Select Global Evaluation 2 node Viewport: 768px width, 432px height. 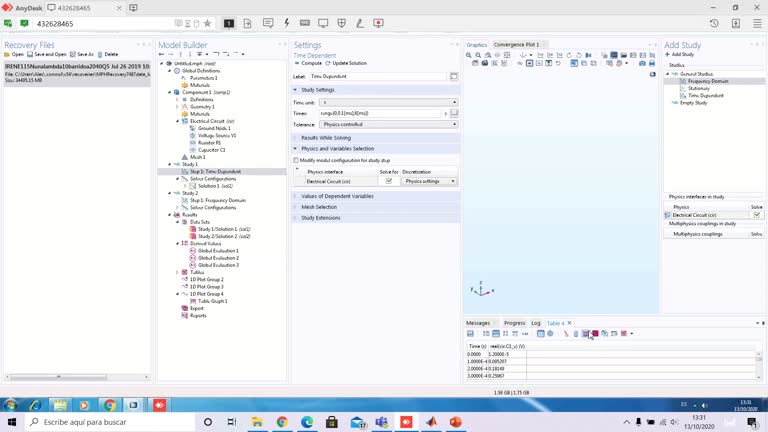[218, 258]
